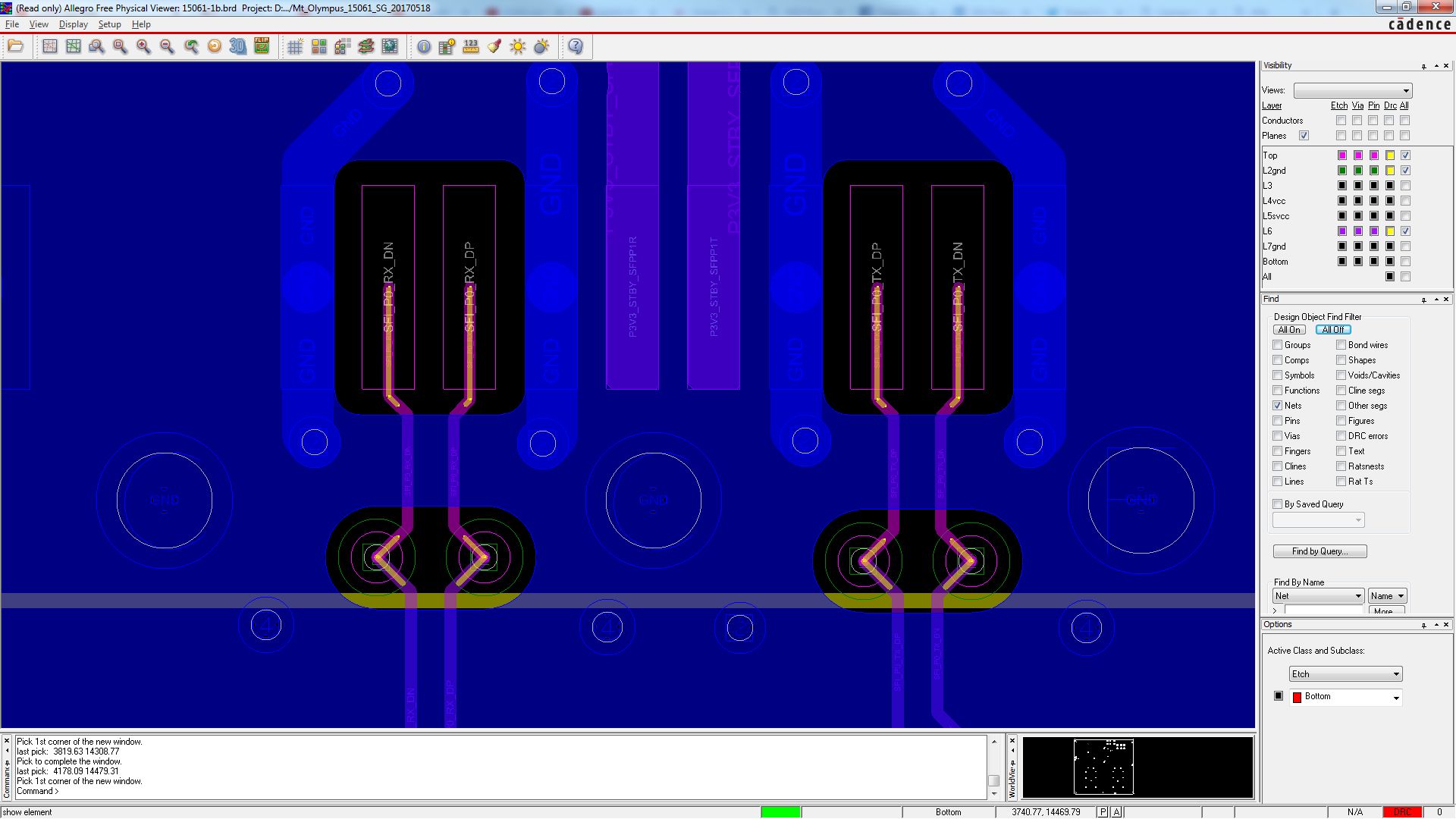Screen dimensions: 1456x819
Task: Click the Zoom Out magnifier icon
Action: tap(167, 47)
